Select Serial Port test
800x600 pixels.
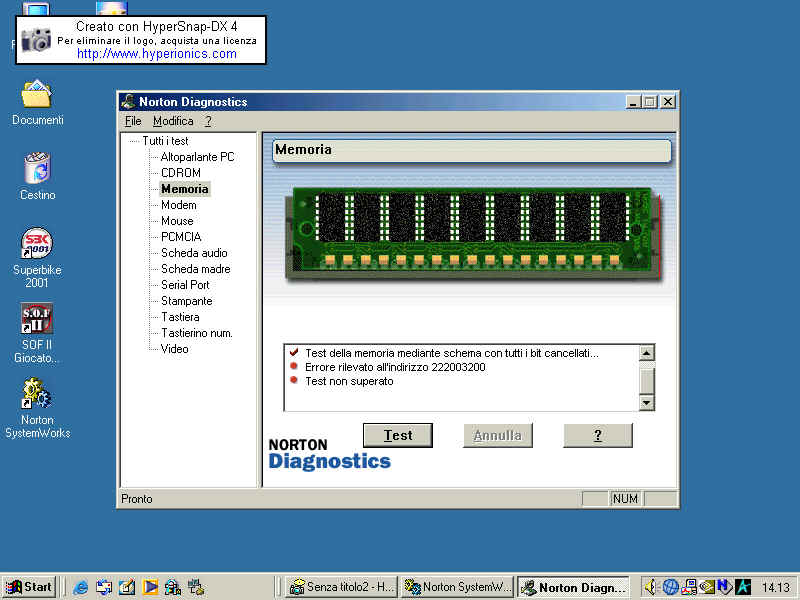[185, 285]
